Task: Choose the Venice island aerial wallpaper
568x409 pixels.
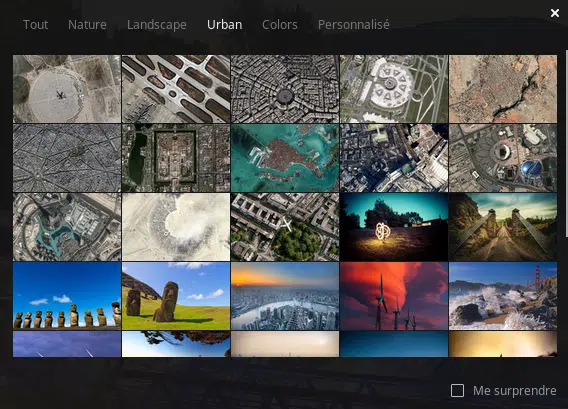Action: pos(285,158)
